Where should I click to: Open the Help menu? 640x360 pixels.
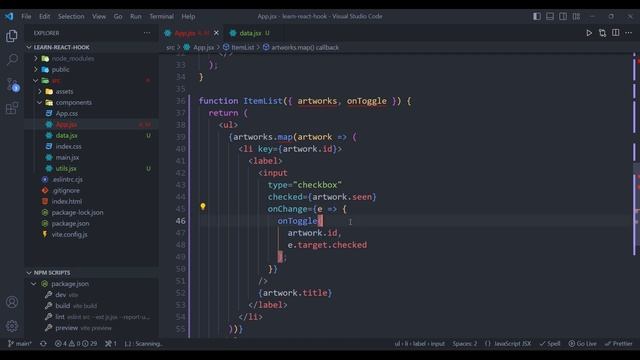click(x=188, y=16)
